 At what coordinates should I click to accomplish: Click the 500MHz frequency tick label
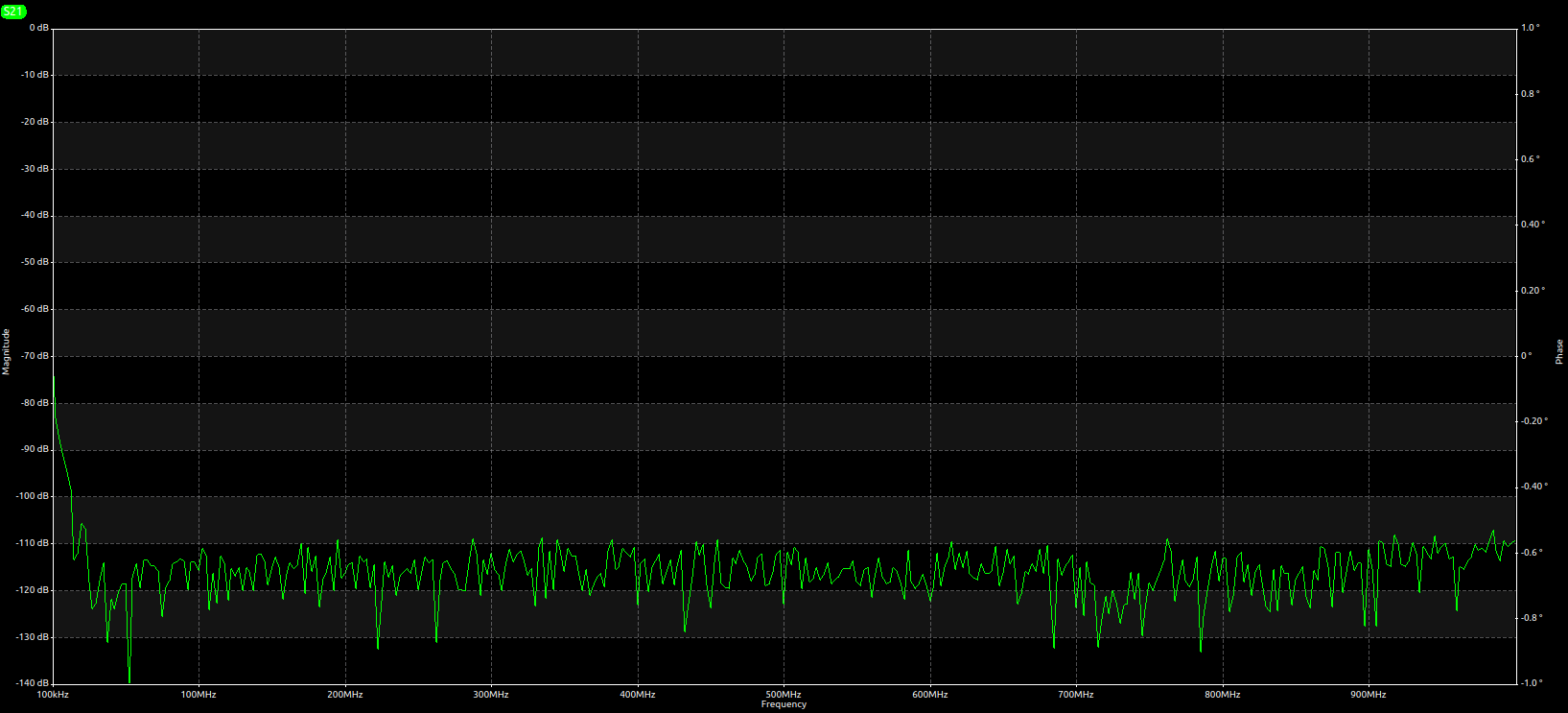click(784, 694)
